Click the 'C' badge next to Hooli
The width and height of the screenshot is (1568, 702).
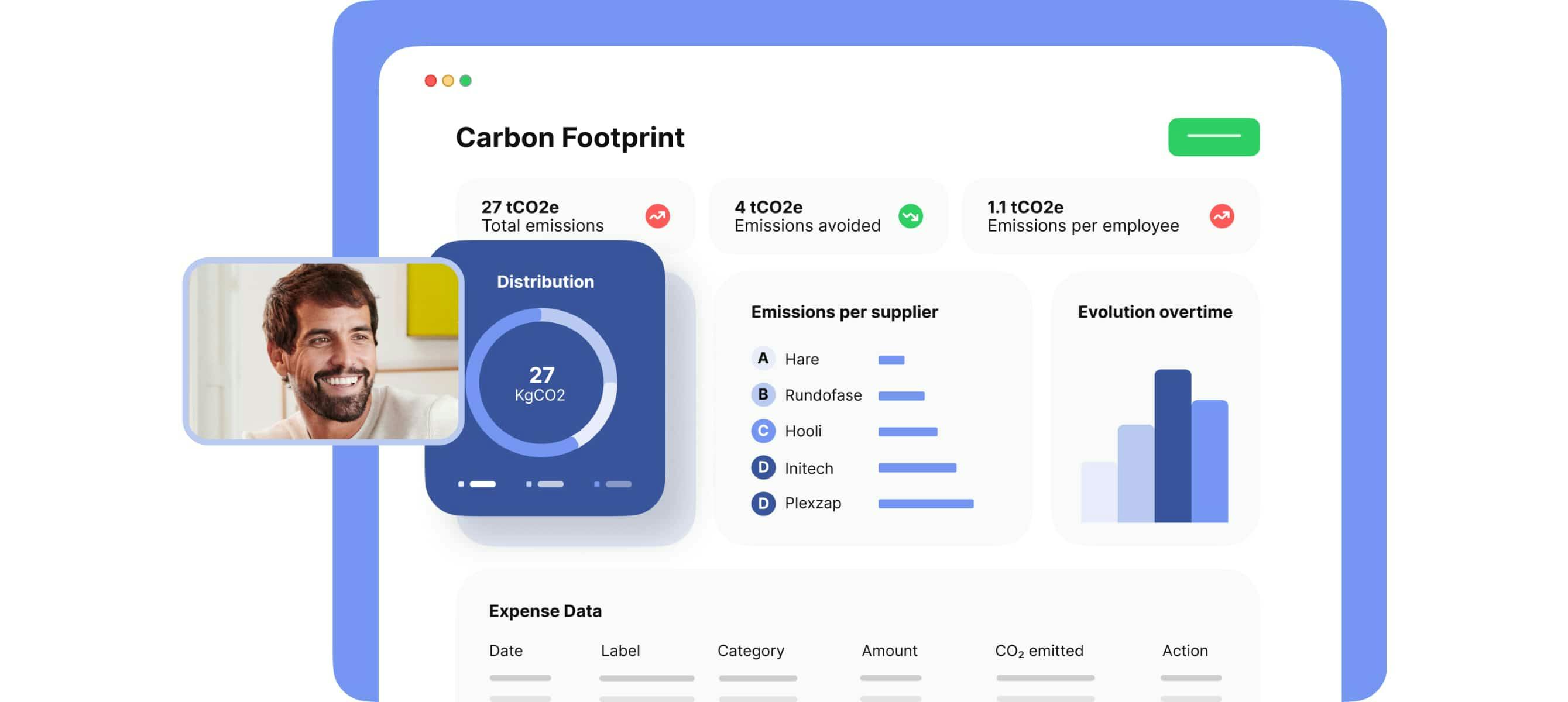(763, 431)
